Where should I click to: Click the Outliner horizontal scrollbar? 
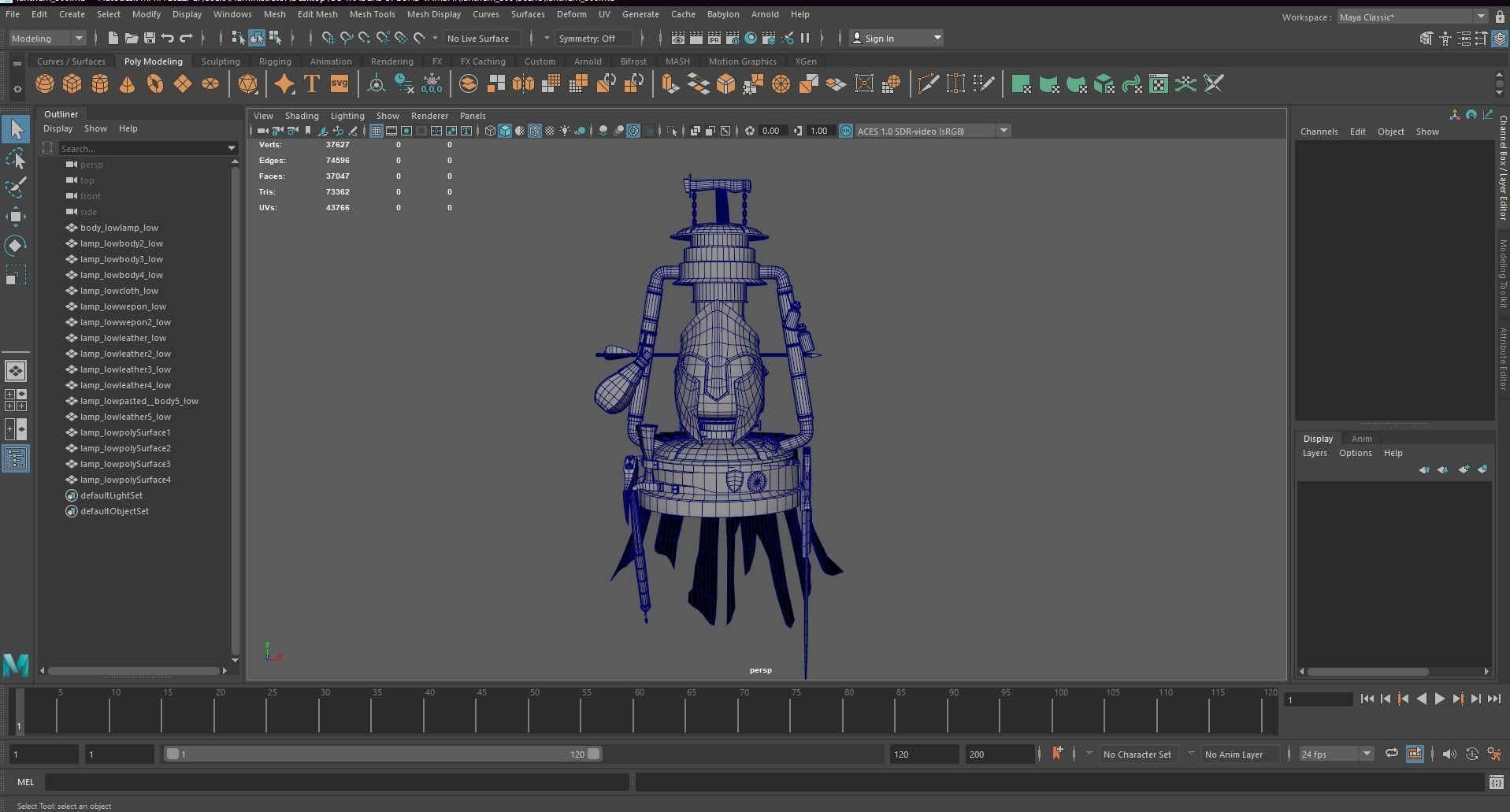coord(133,671)
